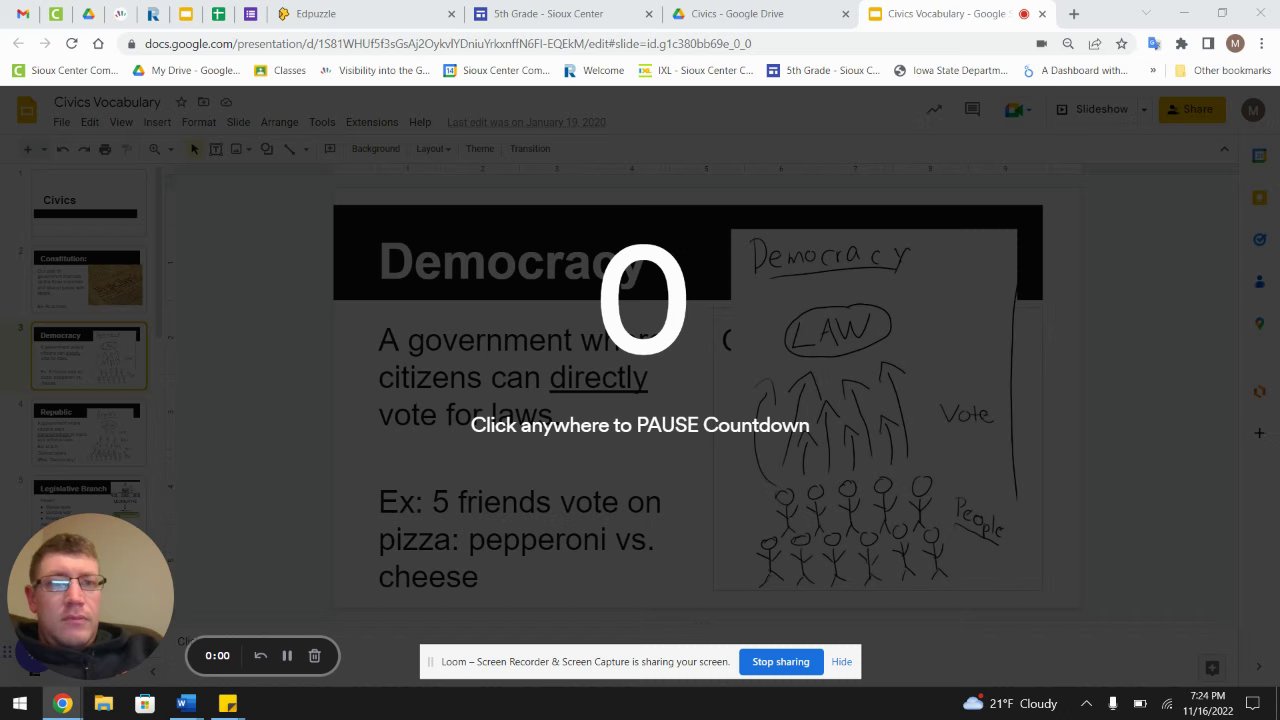The image size is (1280, 720).
Task: Click the Undo icon
Action: [62, 149]
